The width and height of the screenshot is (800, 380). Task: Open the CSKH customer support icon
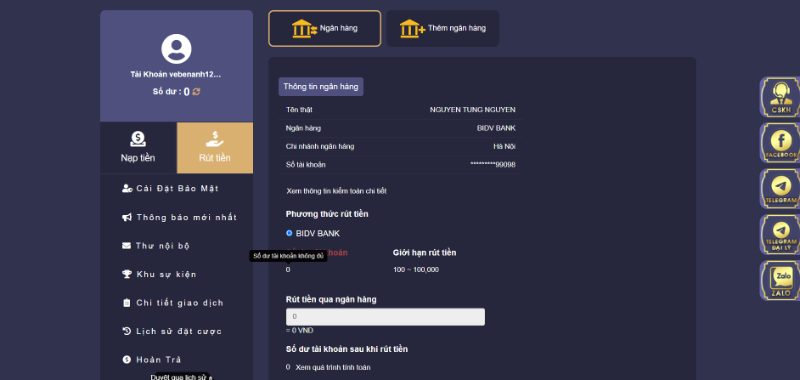click(780, 97)
